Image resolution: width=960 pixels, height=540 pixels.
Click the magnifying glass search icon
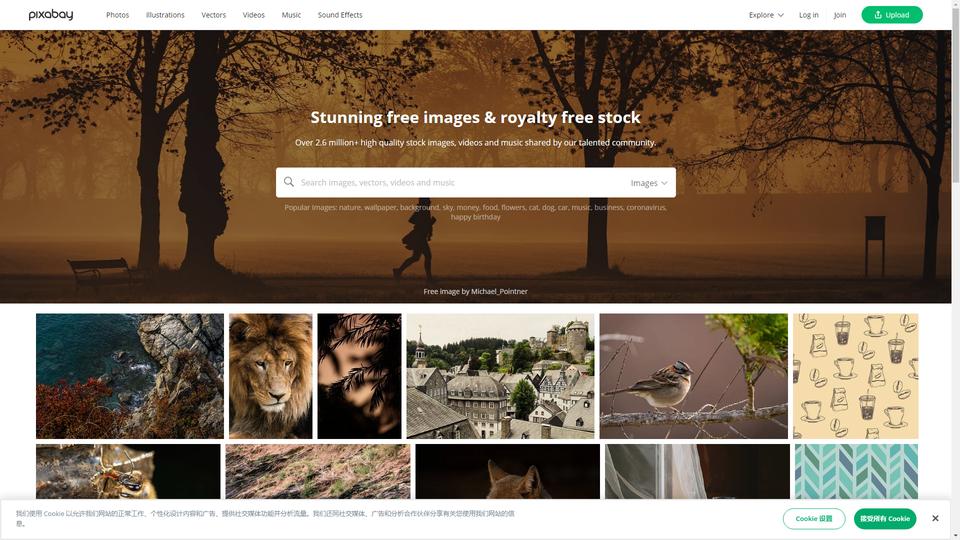[x=289, y=182]
